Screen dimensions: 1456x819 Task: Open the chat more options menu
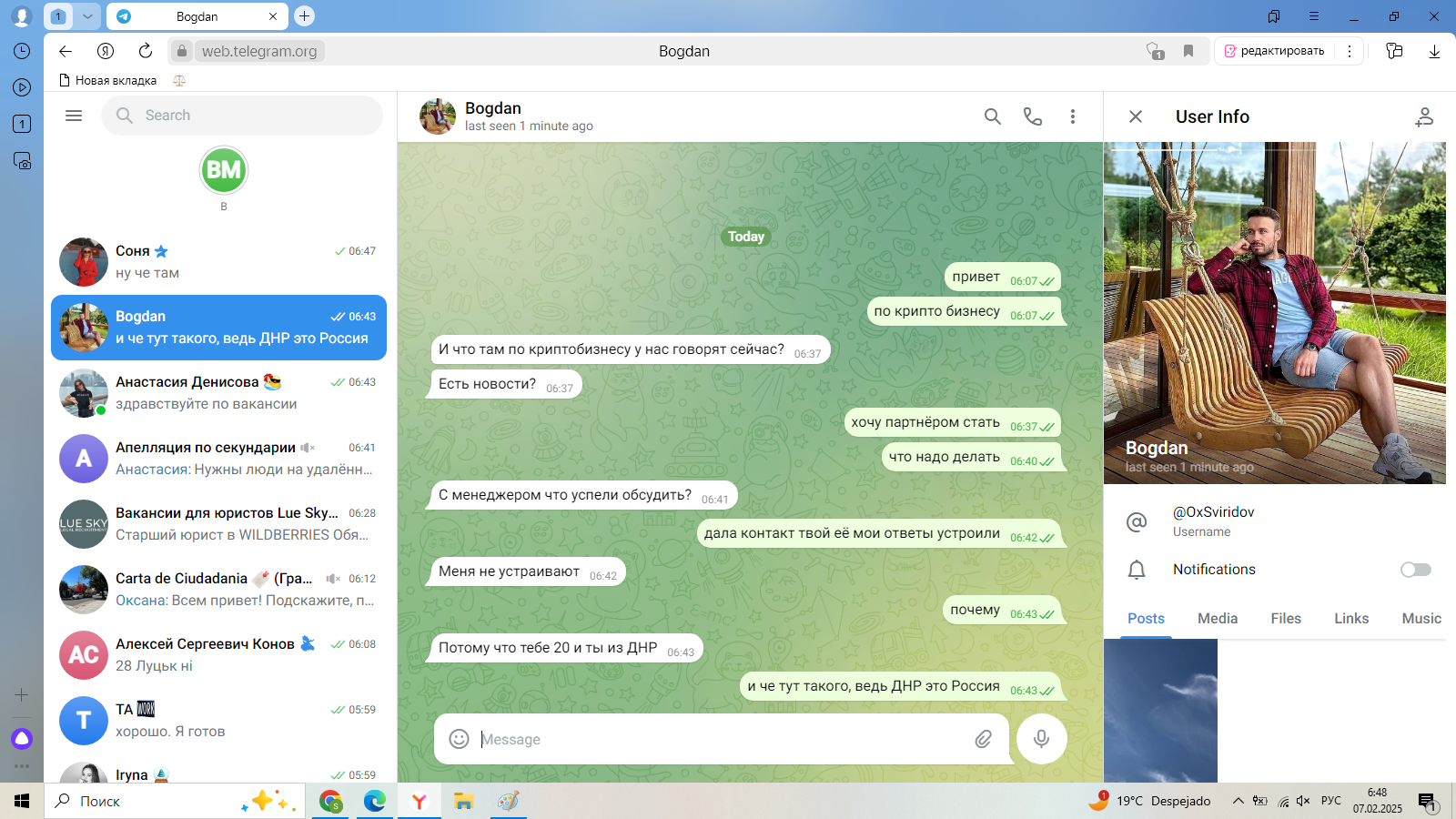[1073, 116]
